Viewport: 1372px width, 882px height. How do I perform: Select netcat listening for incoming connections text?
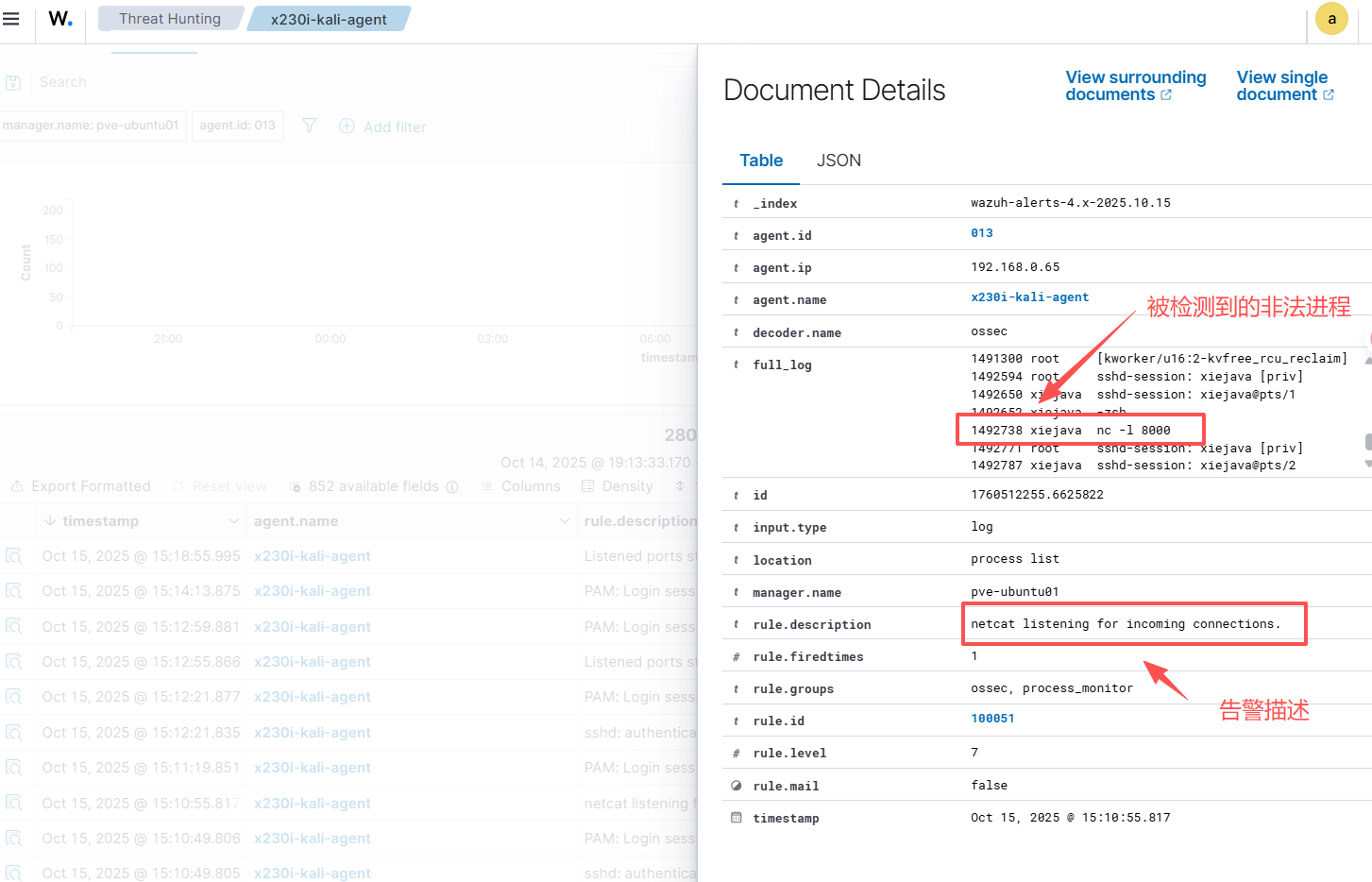point(1126,624)
